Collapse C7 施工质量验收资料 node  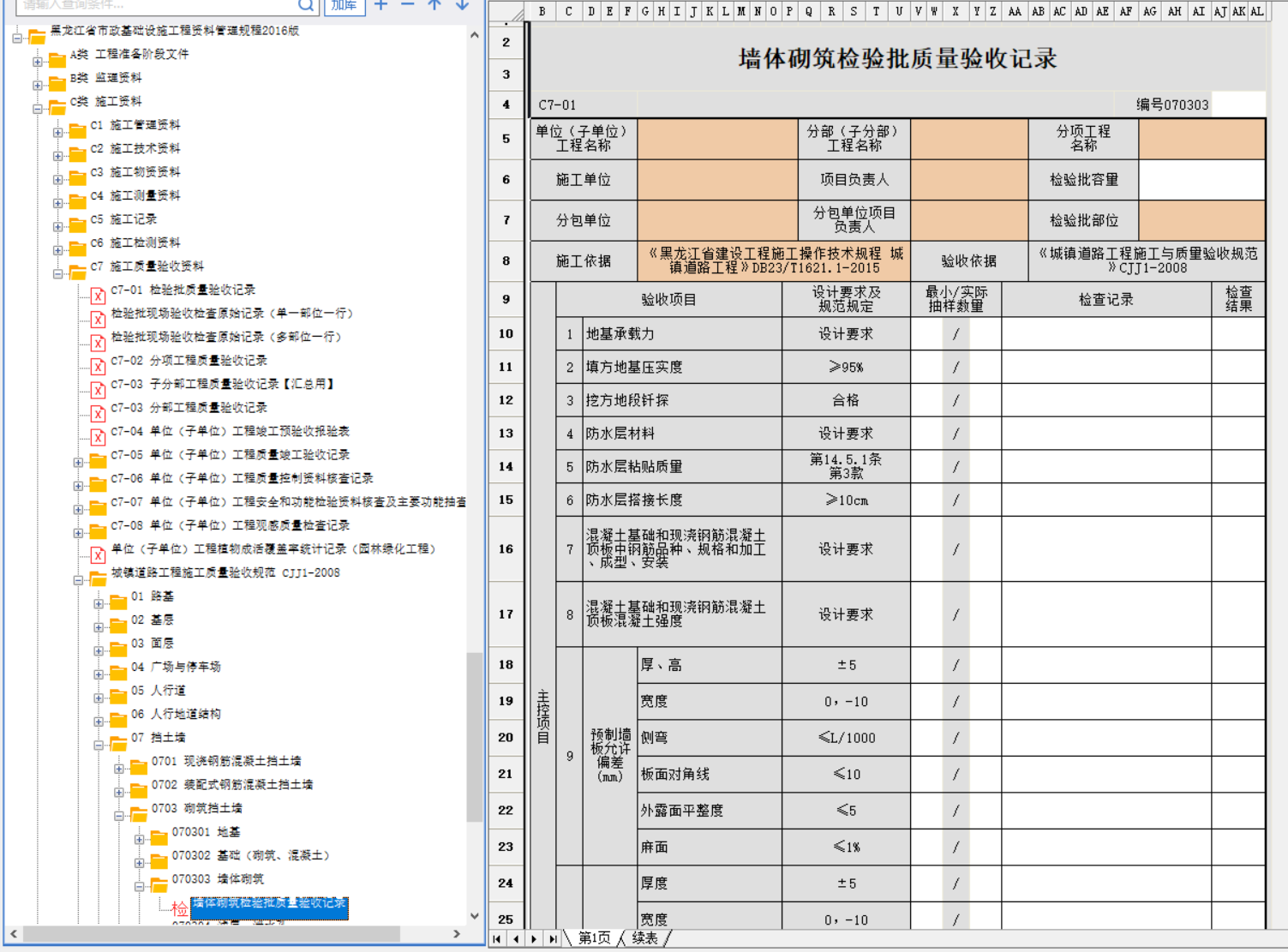pos(57,274)
